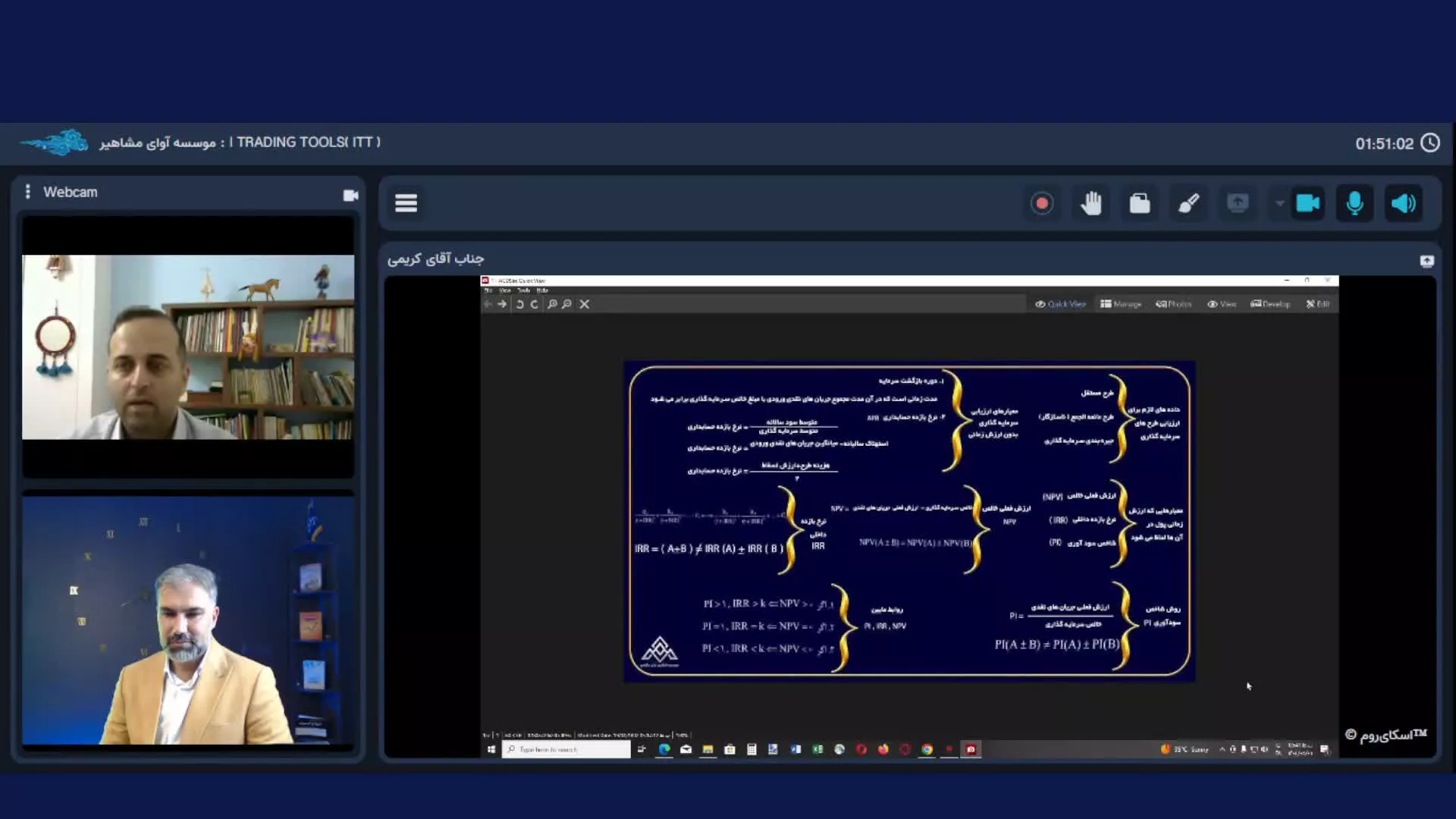Open Edge browser from shared taskbar

[x=664, y=749]
